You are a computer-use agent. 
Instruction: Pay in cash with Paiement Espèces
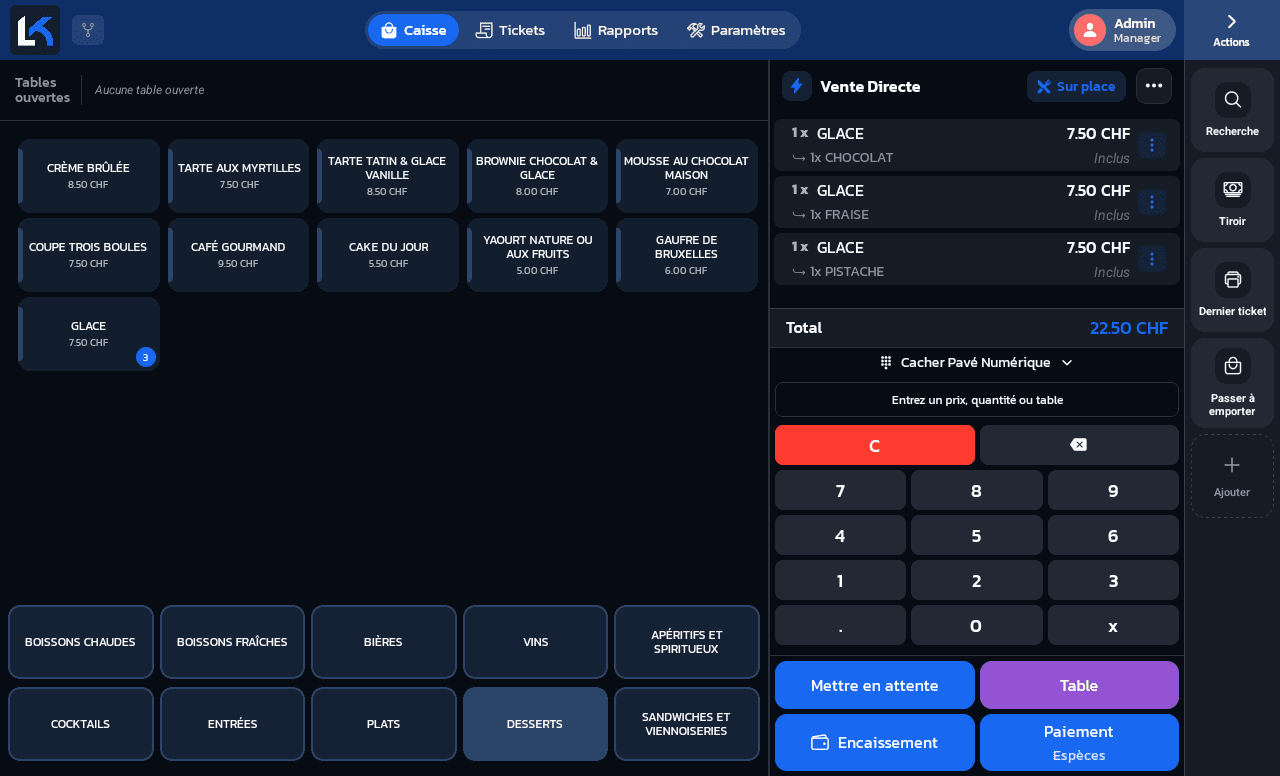[x=1079, y=742]
